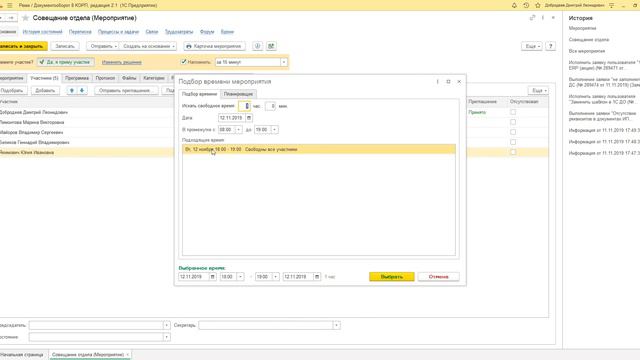Close the Подбор времени мероприятия dialog
This screenshot has width=640, height=360.
[459, 82]
